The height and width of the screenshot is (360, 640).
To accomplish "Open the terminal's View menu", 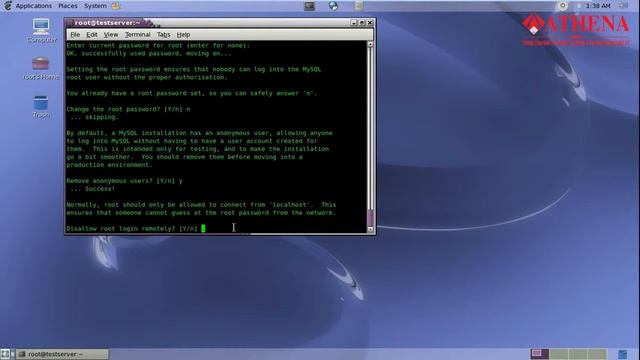I will click(x=111, y=35).
